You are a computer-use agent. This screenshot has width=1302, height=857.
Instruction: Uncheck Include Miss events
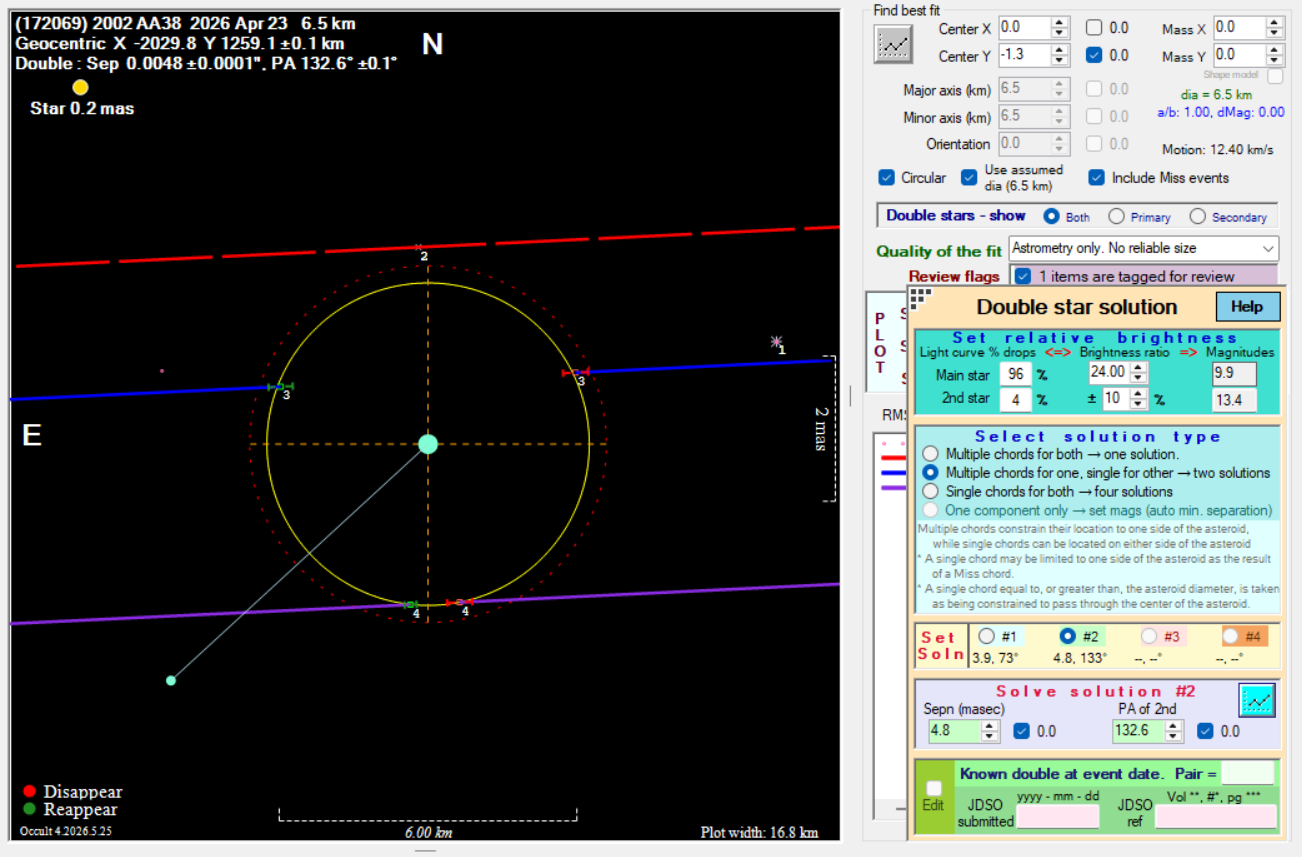coord(1097,177)
